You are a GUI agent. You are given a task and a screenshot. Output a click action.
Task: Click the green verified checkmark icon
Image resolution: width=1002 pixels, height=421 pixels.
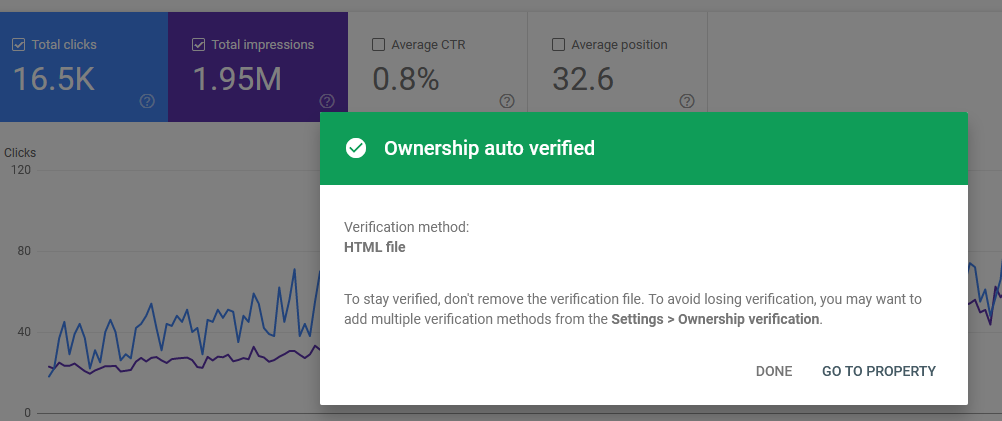tap(356, 148)
